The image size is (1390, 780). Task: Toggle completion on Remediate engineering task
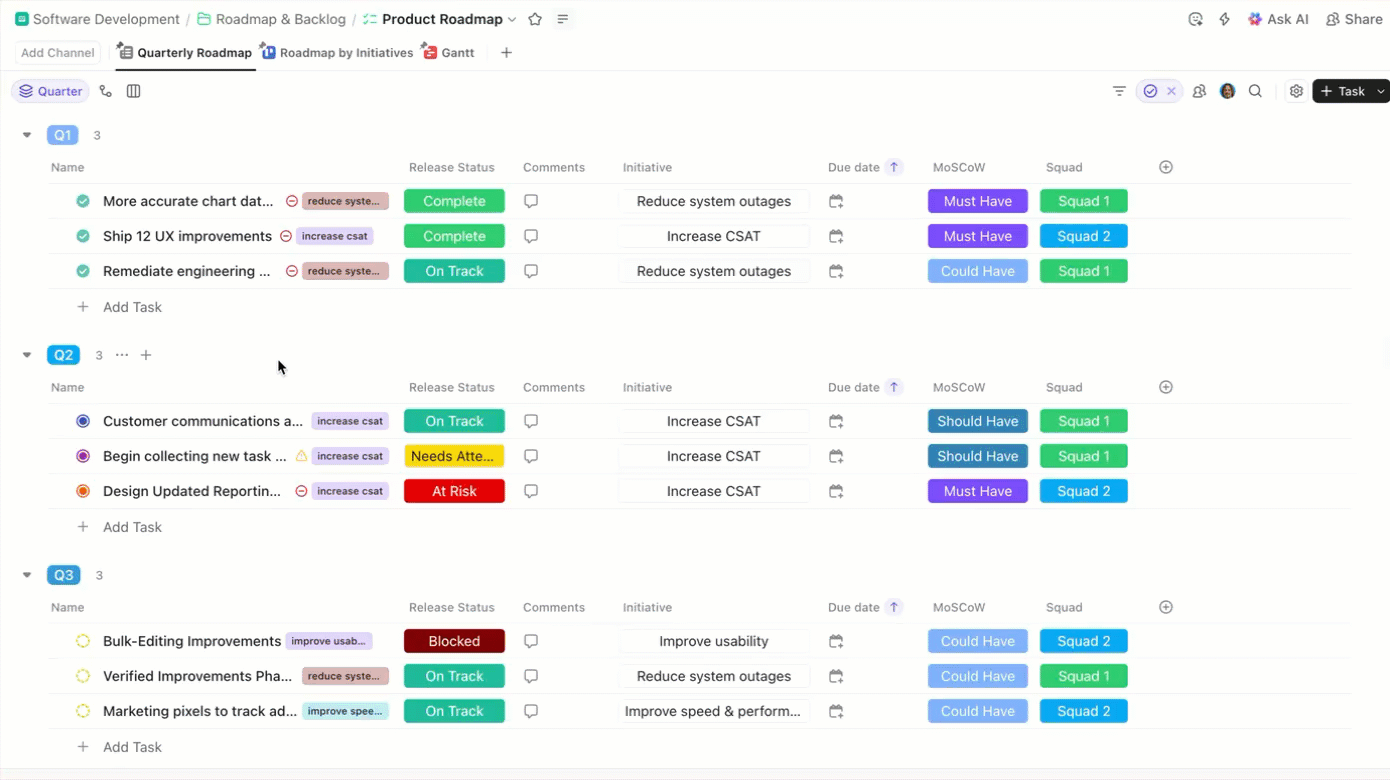coord(82,271)
